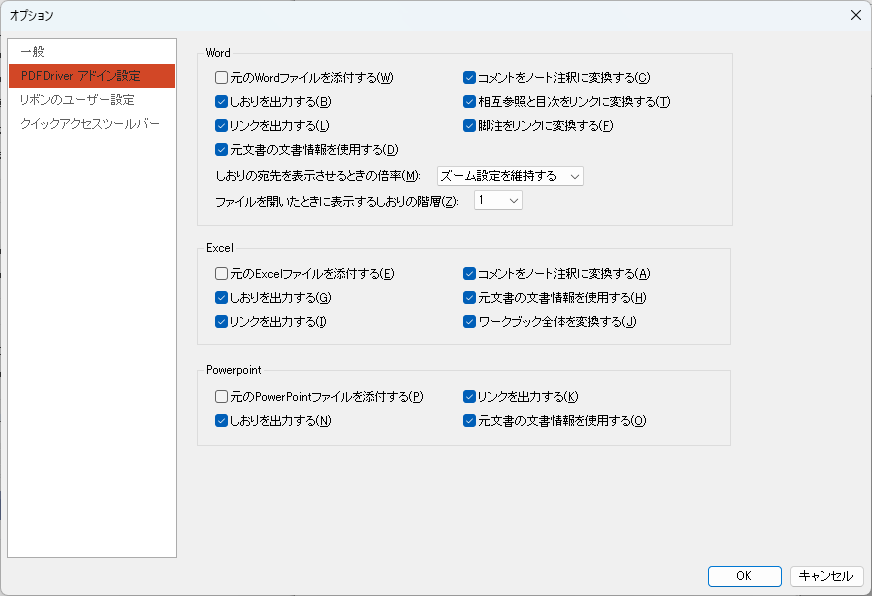The width and height of the screenshot is (872, 596).
Task: Enable 元のWordファイルを添付する checkbox
Action: (x=221, y=77)
